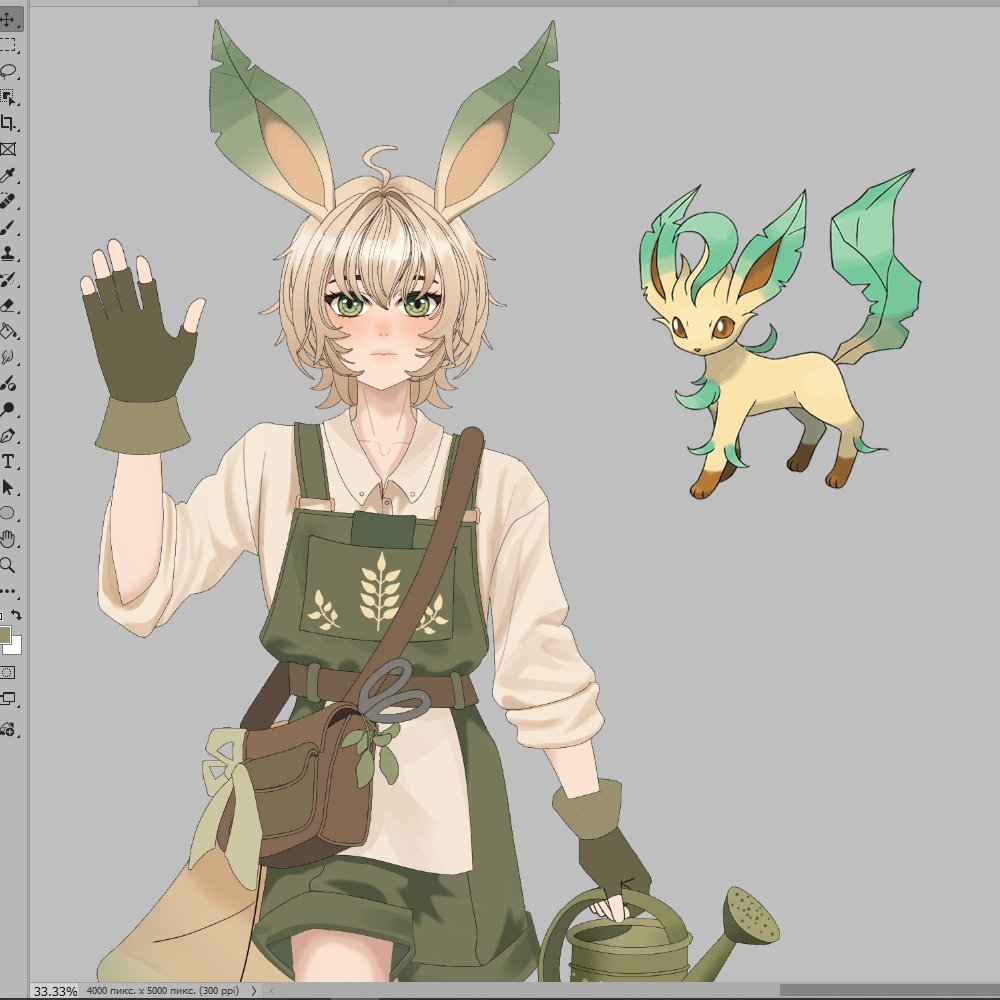
Task: Select the Spot Healing Brush tool
Action: coord(8,202)
